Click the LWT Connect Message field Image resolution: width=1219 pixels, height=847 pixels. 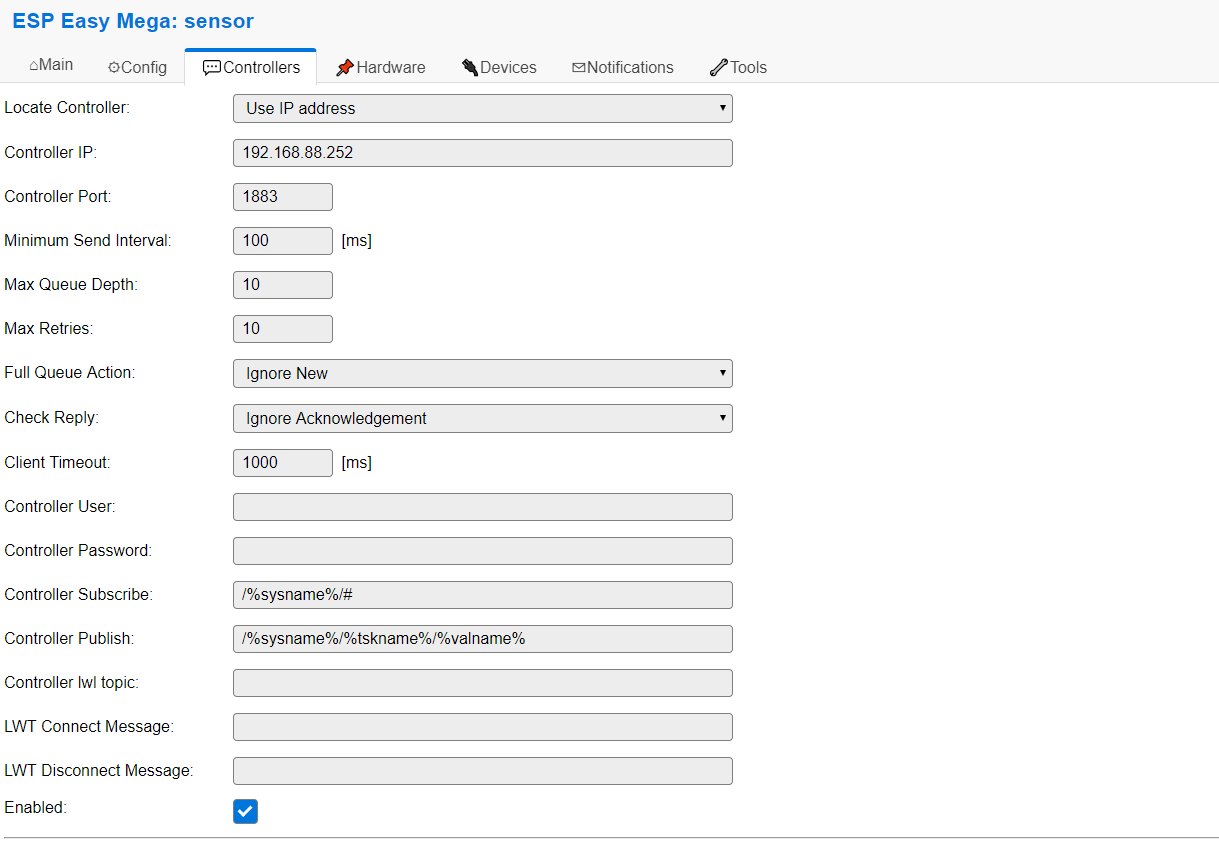(x=483, y=727)
